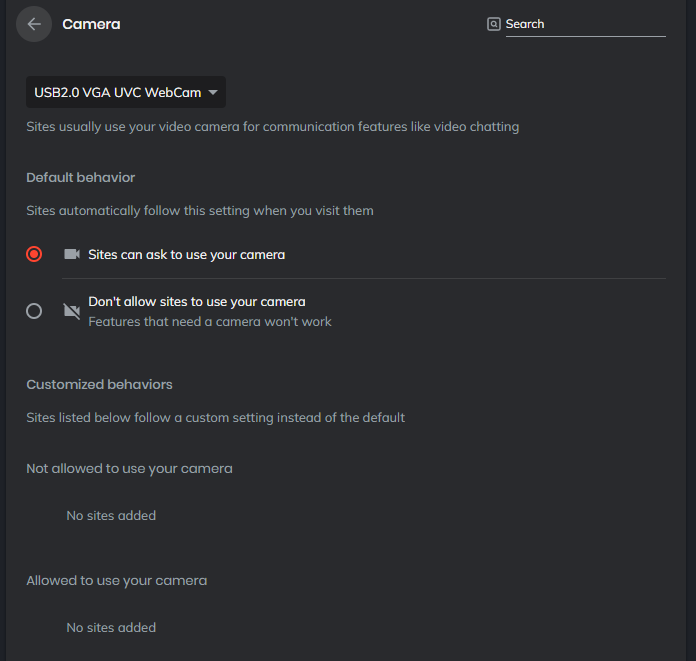
Task: Click the webcam selector's dropdown arrow
Action: [x=212, y=92]
